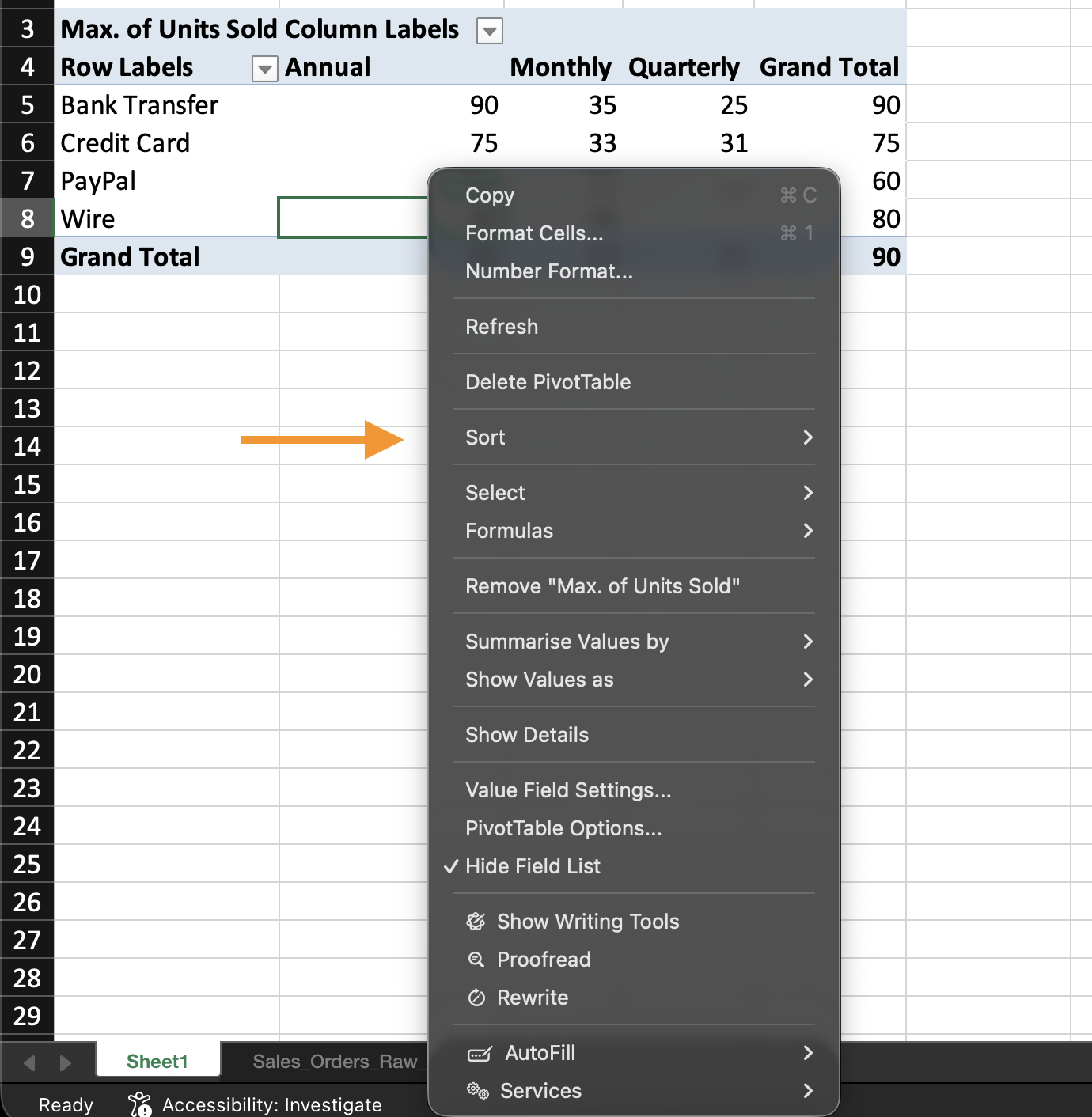Click the Show Writing Tools icon

point(476,922)
